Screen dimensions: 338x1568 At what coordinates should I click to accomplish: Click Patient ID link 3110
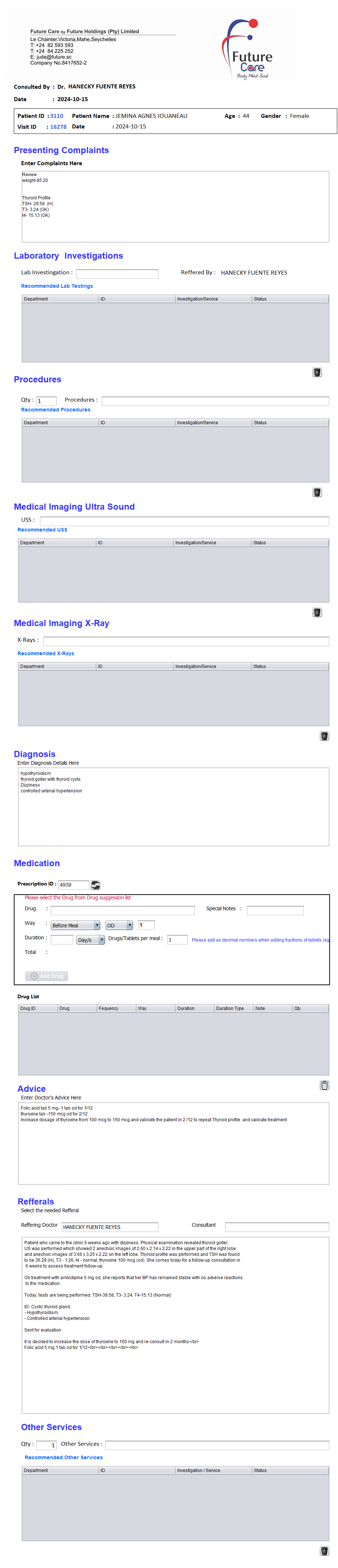tap(57, 116)
